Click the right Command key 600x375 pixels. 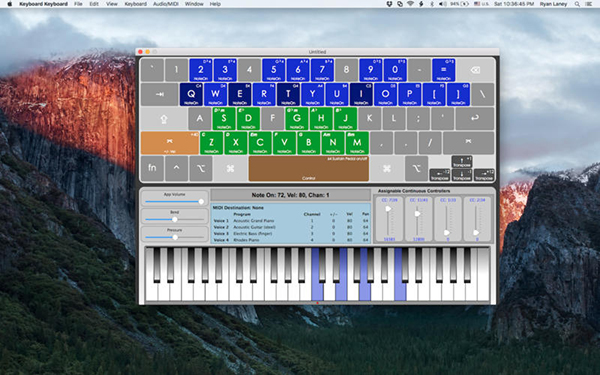(387, 168)
